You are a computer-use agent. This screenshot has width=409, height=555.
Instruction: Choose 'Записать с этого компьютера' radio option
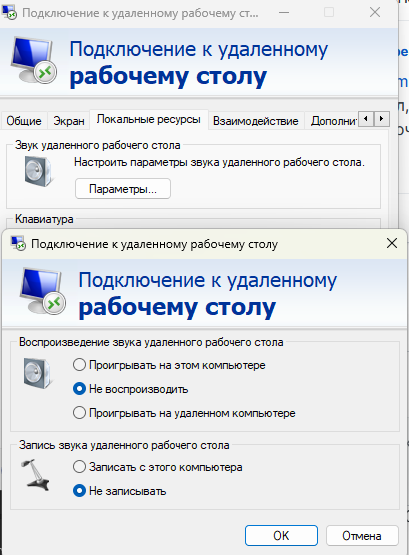click(157, 467)
